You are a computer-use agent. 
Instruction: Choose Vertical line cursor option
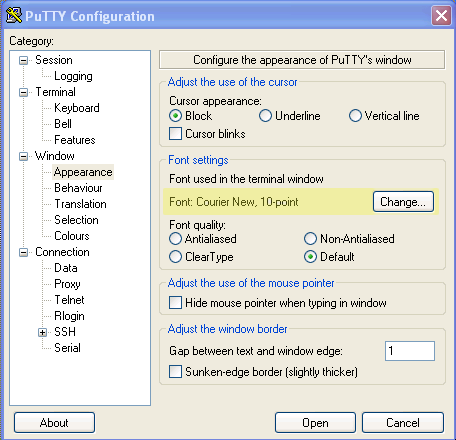tap(355, 116)
